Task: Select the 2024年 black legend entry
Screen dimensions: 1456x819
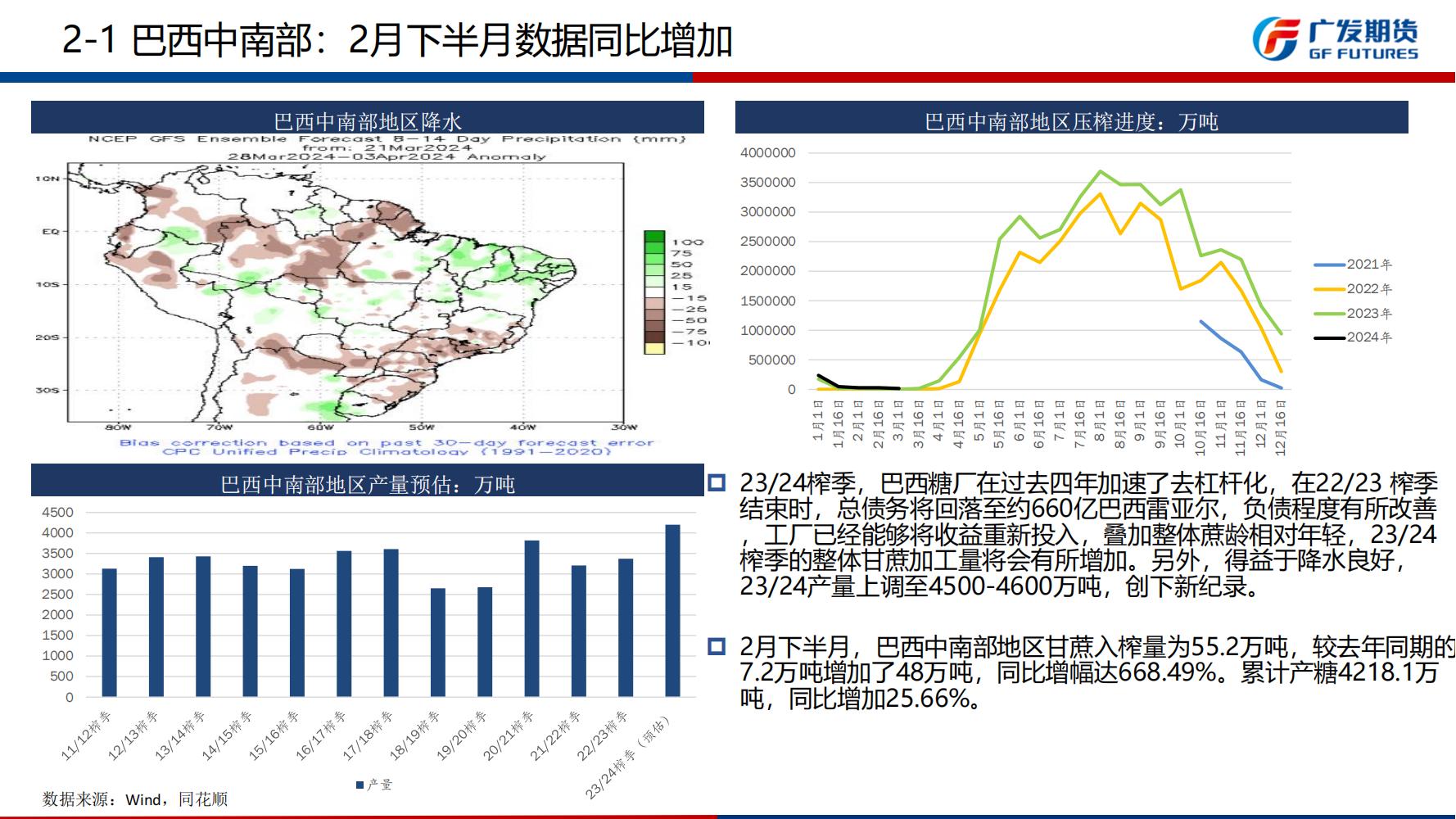Action: pos(1352,337)
